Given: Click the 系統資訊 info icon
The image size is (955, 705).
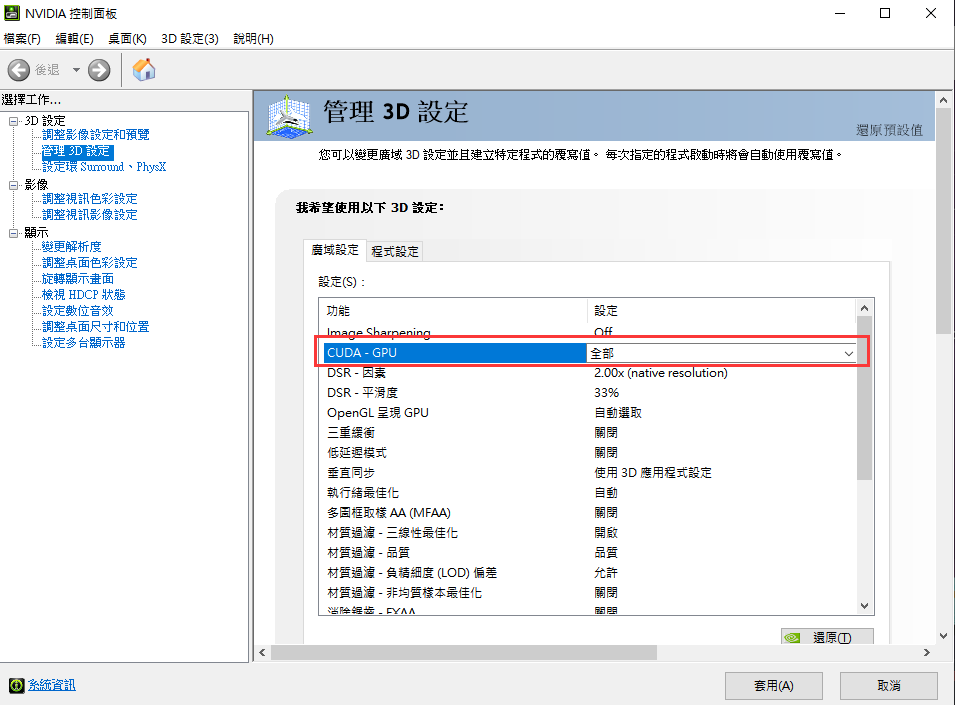Looking at the screenshot, I should coord(16,686).
